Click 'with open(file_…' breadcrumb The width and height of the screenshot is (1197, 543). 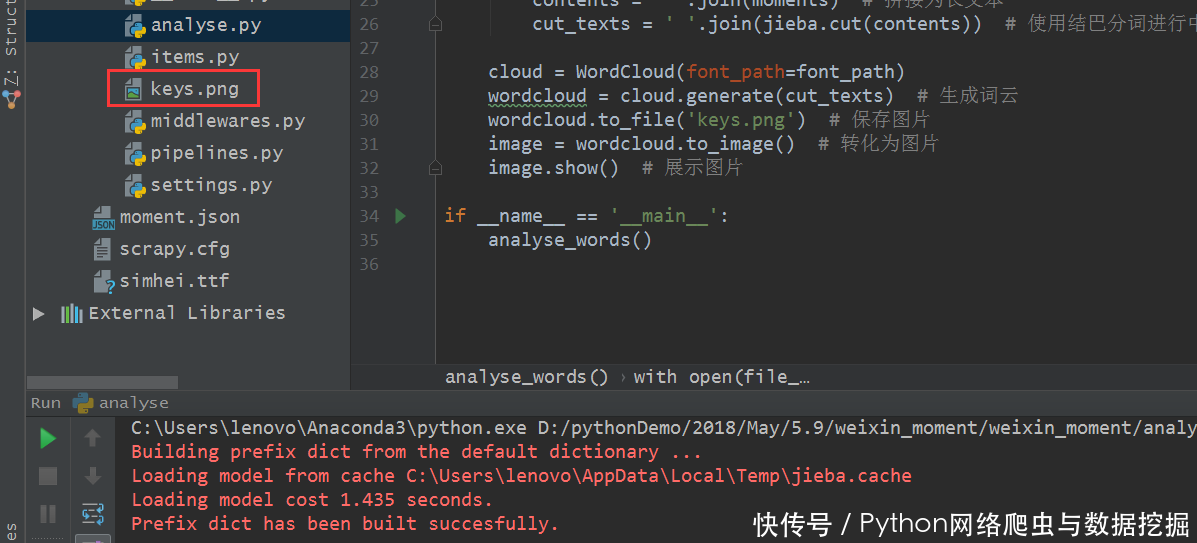click(x=721, y=377)
